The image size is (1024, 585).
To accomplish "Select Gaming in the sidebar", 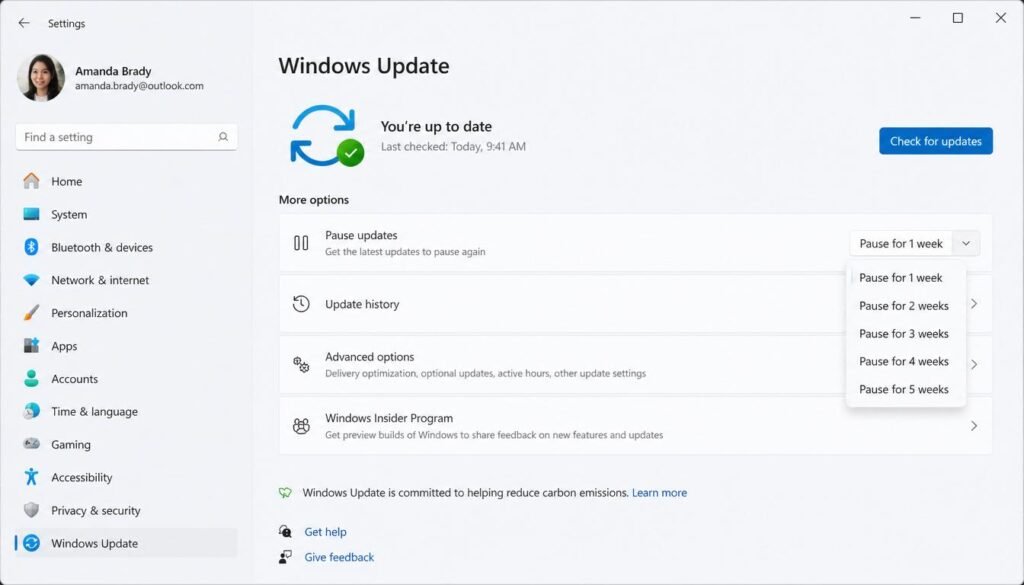I will coord(126,444).
